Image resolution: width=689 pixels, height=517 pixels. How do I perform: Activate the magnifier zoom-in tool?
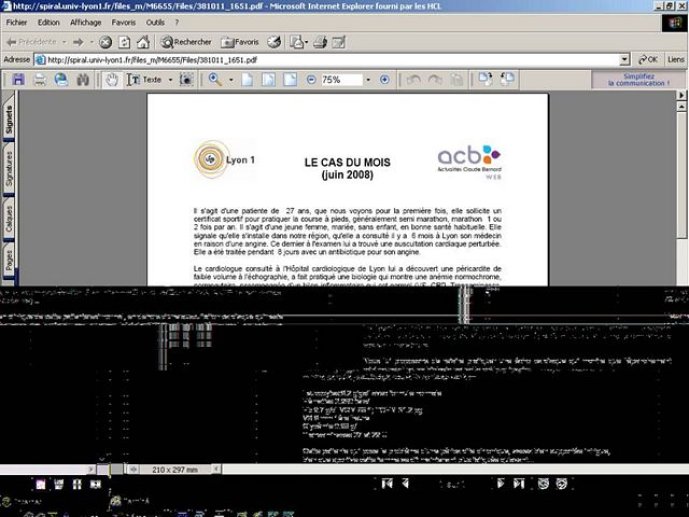(x=215, y=80)
